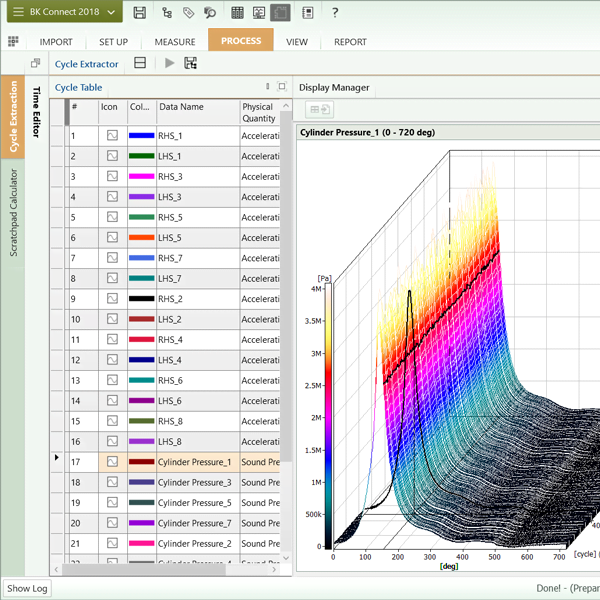This screenshot has width=600, height=600.
Task: Click the graph icon in RHS_1 row
Action: (x=112, y=135)
